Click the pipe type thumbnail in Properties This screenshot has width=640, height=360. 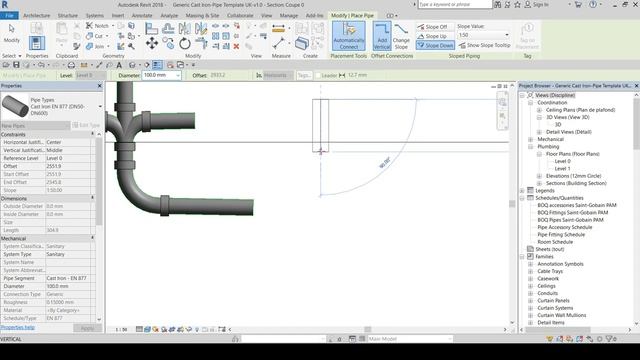pyautogui.click(x=15, y=106)
